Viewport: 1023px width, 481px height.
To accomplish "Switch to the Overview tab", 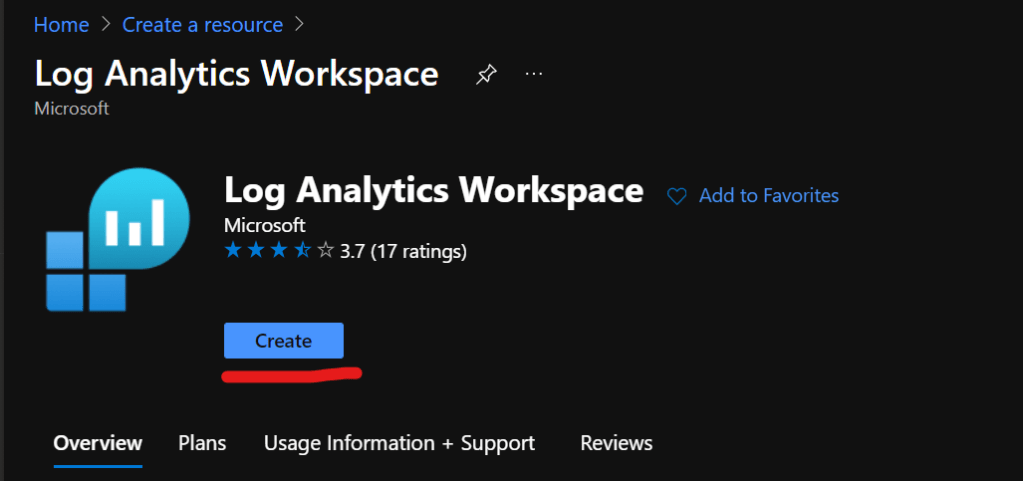I will [98, 443].
